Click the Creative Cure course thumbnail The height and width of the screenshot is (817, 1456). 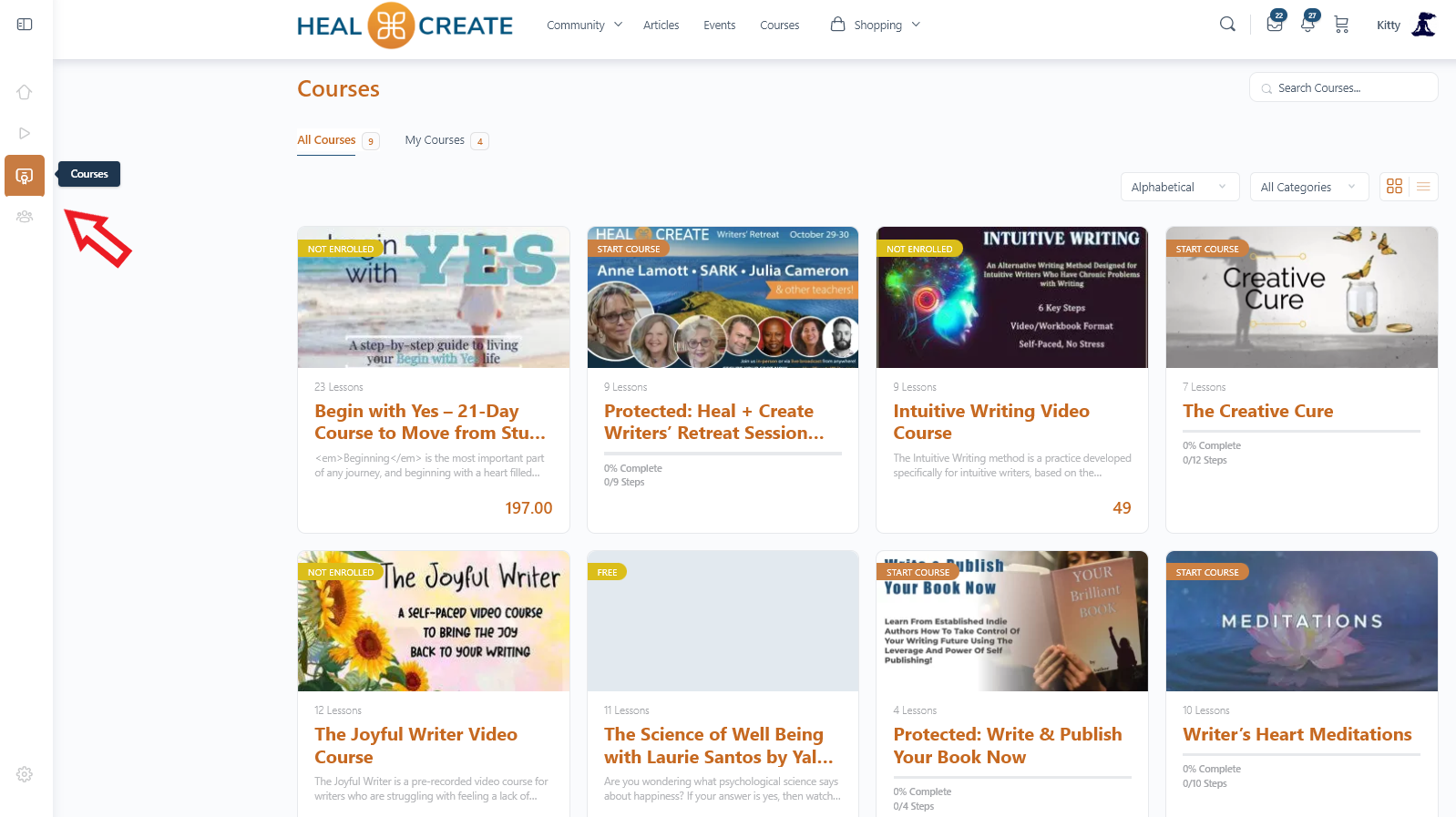point(1302,298)
